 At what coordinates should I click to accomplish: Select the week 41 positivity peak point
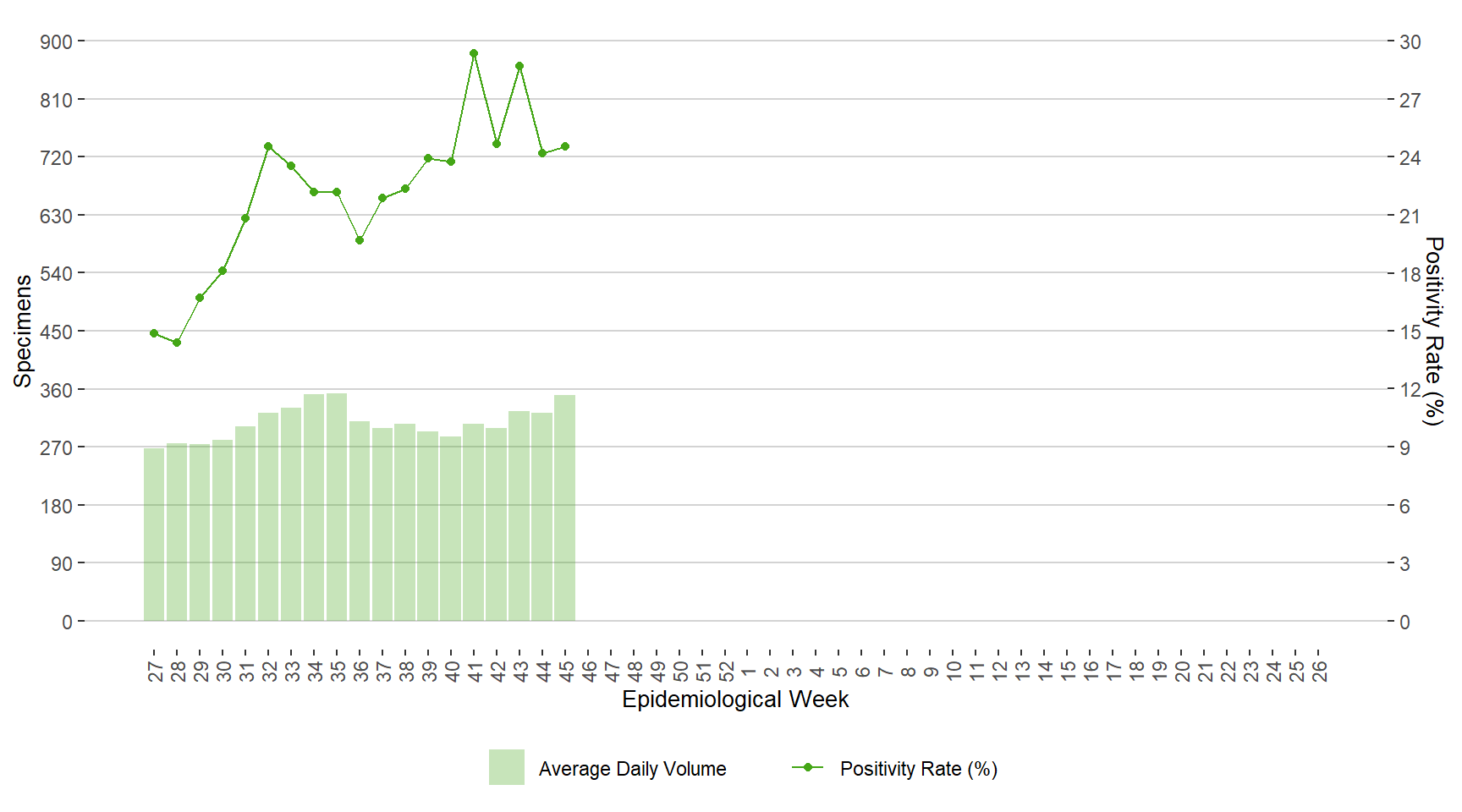[x=474, y=53]
